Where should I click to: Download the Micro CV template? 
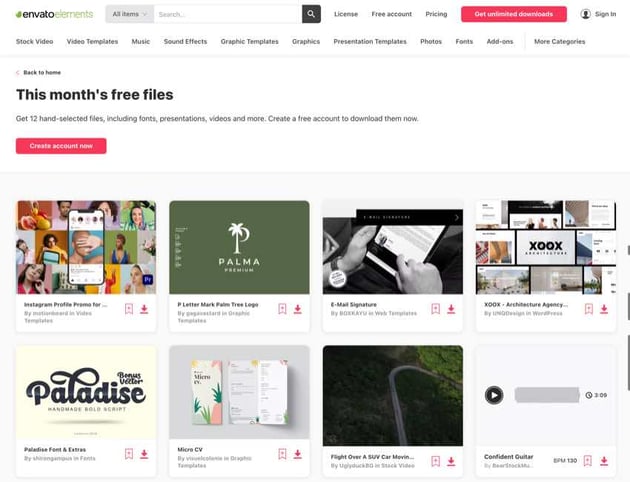[x=298, y=454]
